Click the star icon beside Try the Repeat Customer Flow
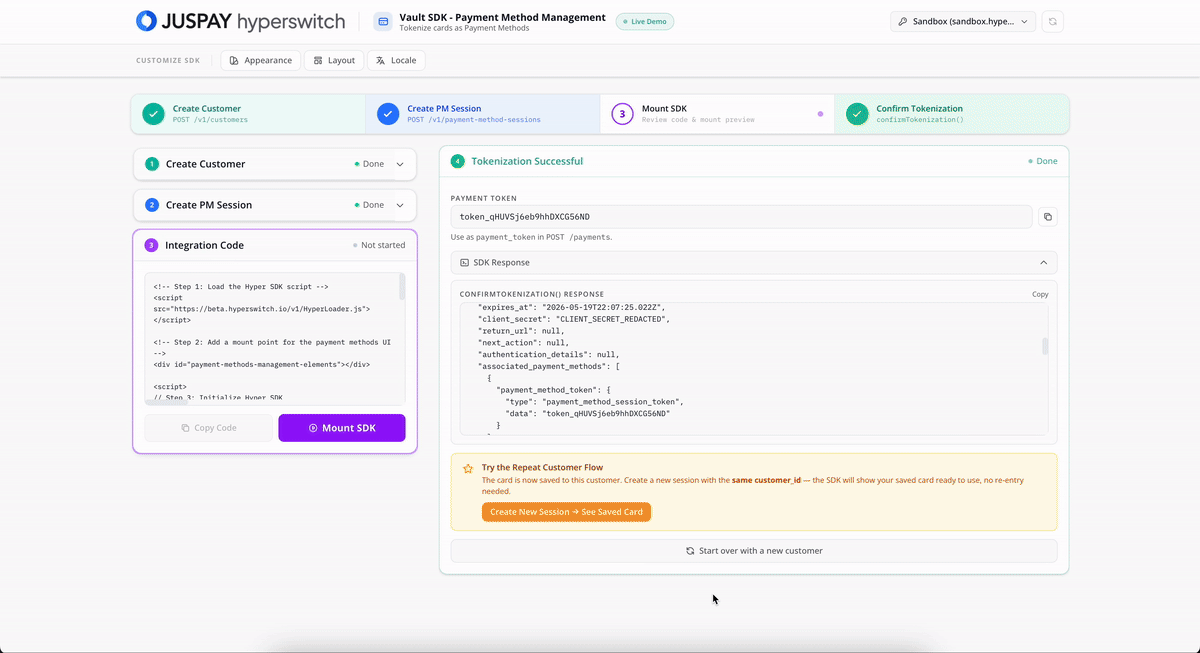The height and width of the screenshot is (653, 1200). click(x=467, y=468)
